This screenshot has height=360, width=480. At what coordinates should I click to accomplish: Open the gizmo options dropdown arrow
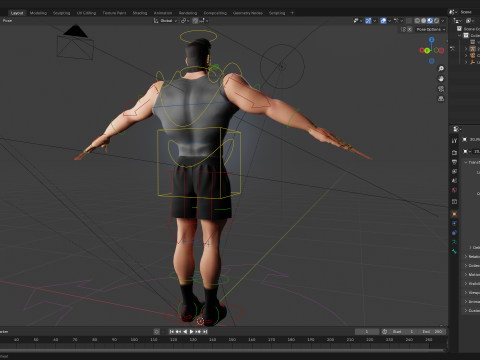[374, 21]
